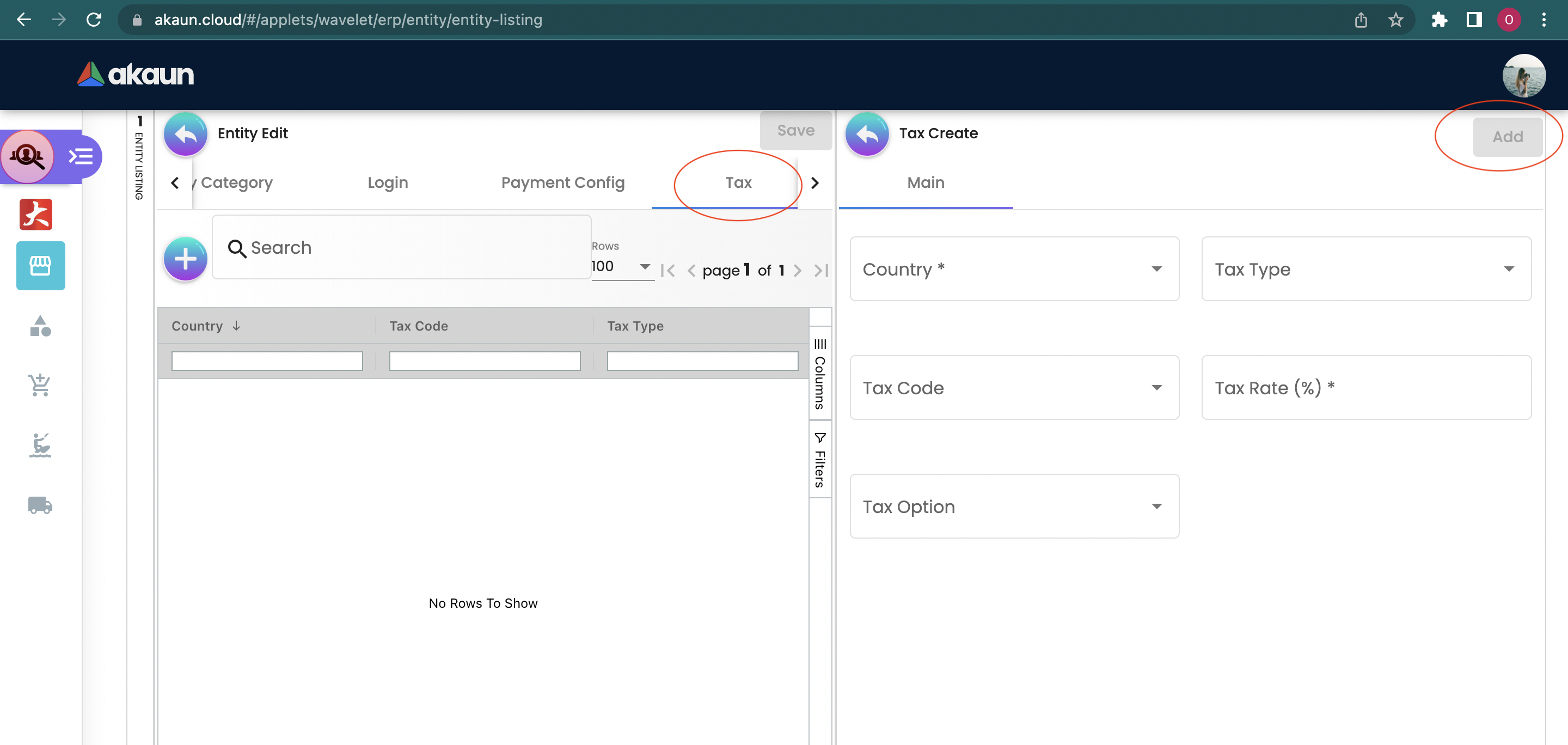Screen dimensions: 1568x745
Task: Open the shapes icon in sidebar
Action: (40, 326)
